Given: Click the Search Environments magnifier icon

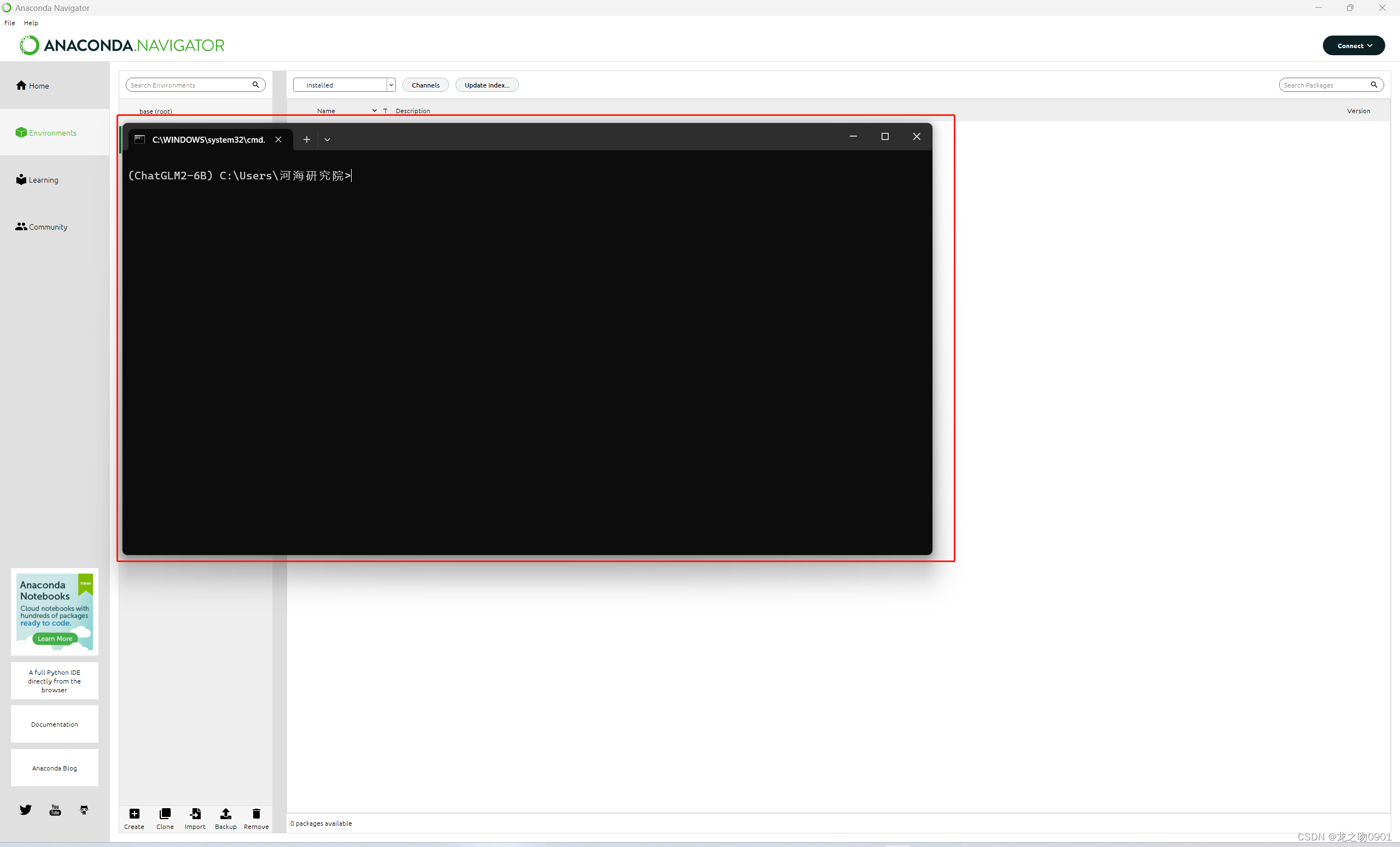Looking at the screenshot, I should (256, 85).
